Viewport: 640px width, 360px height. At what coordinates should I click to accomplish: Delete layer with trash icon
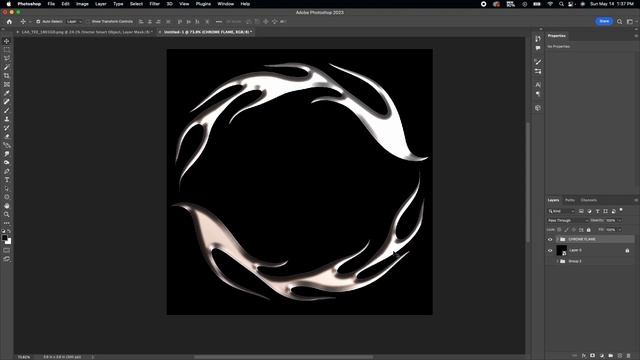(629, 356)
